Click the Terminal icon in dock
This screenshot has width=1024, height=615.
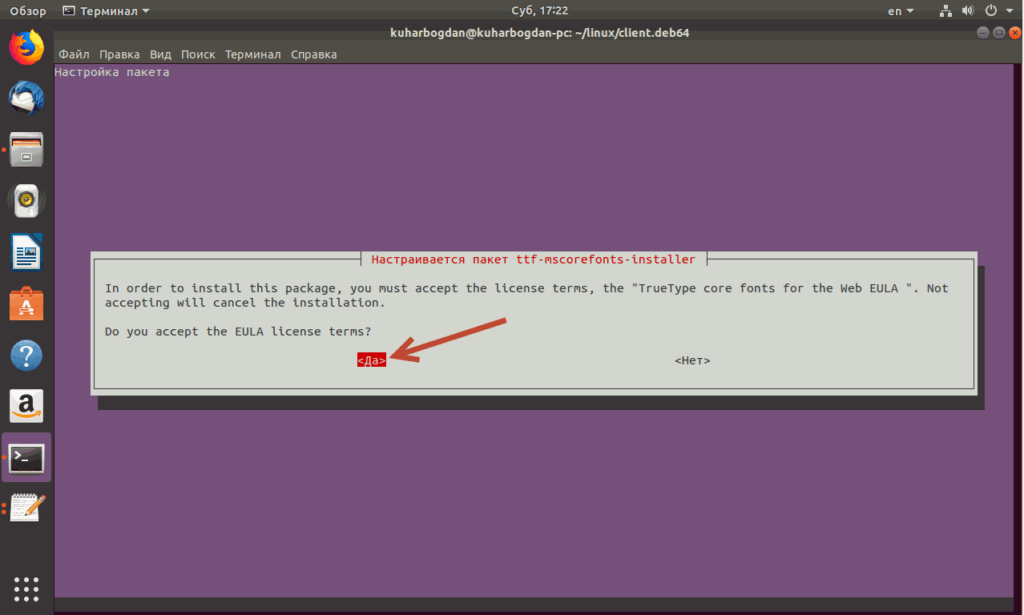[26, 458]
